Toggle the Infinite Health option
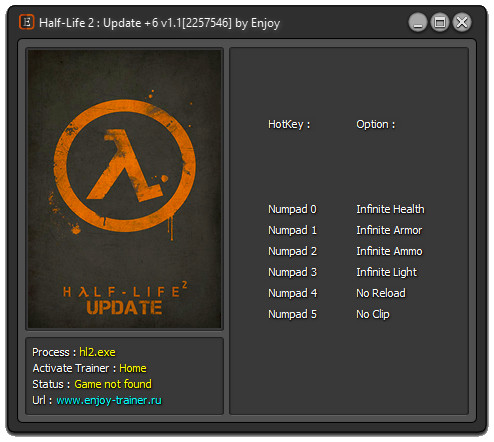 coord(390,209)
